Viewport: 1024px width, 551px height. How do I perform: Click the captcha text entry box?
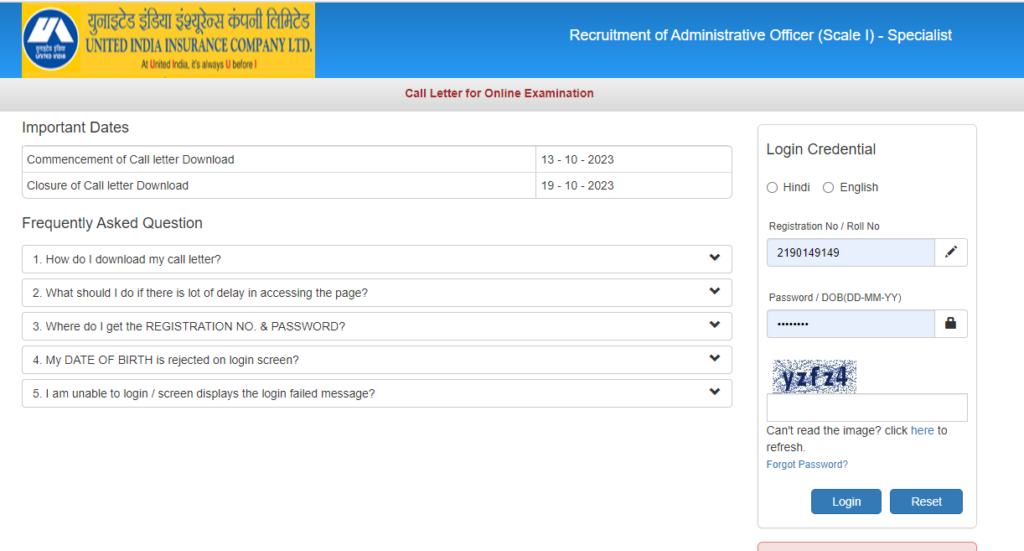pos(867,407)
